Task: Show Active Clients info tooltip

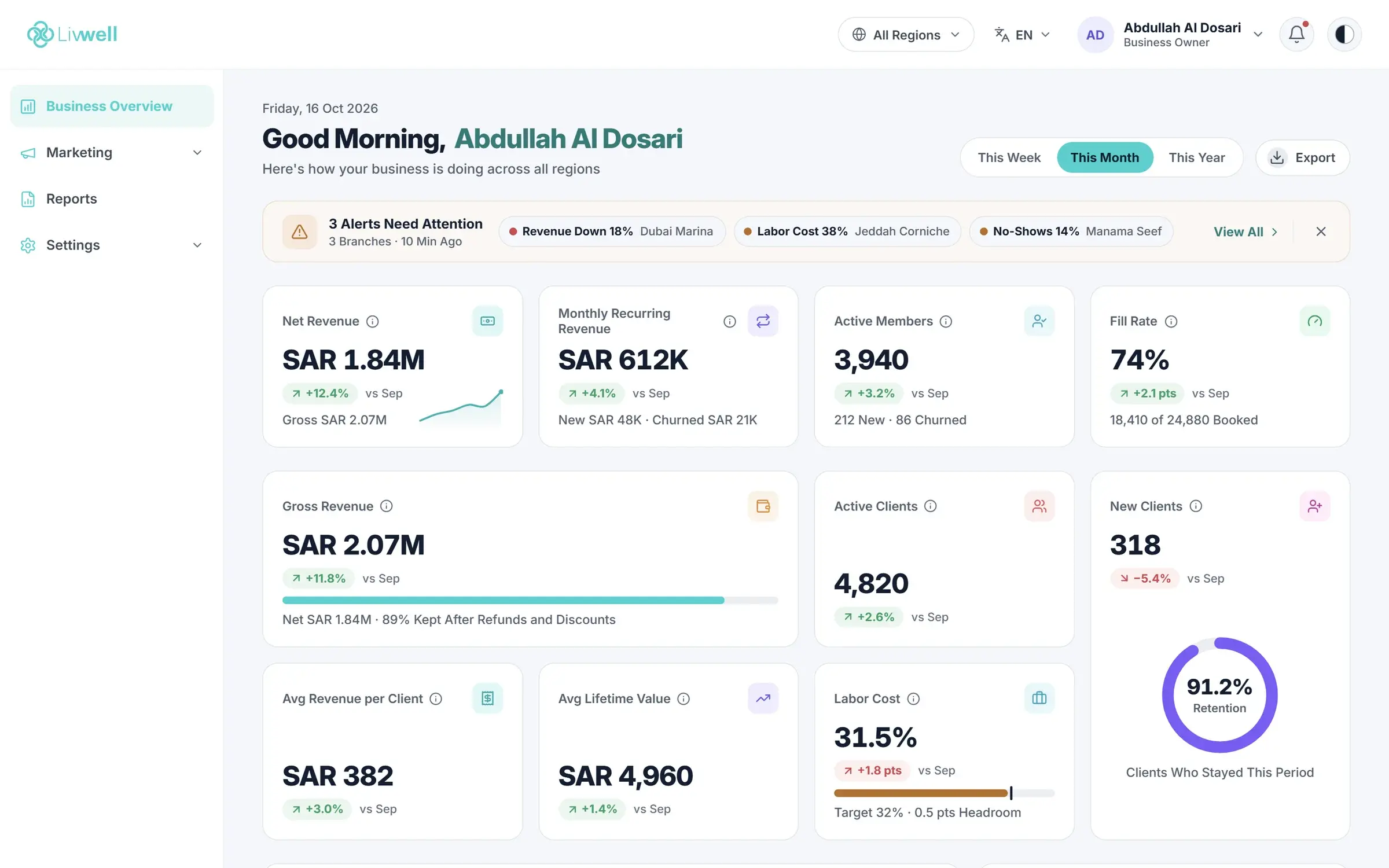Action: (x=930, y=506)
